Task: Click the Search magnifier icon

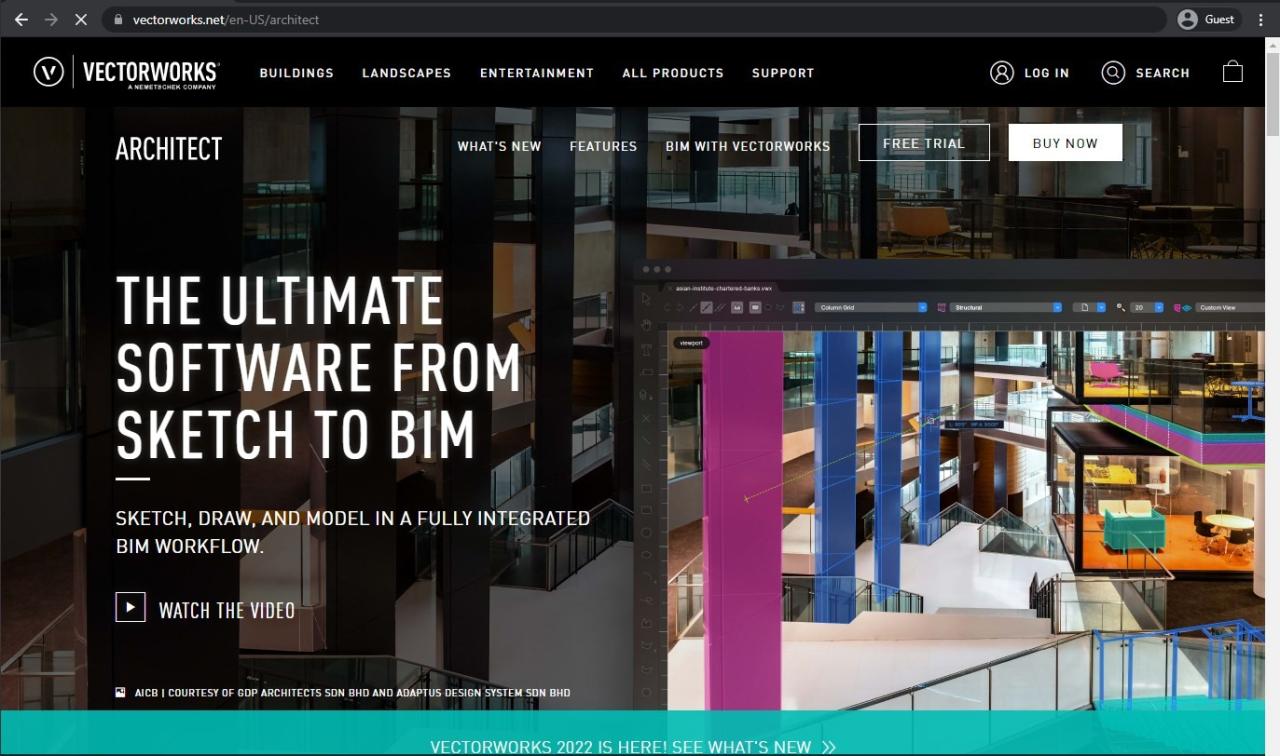Action: [1113, 73]
